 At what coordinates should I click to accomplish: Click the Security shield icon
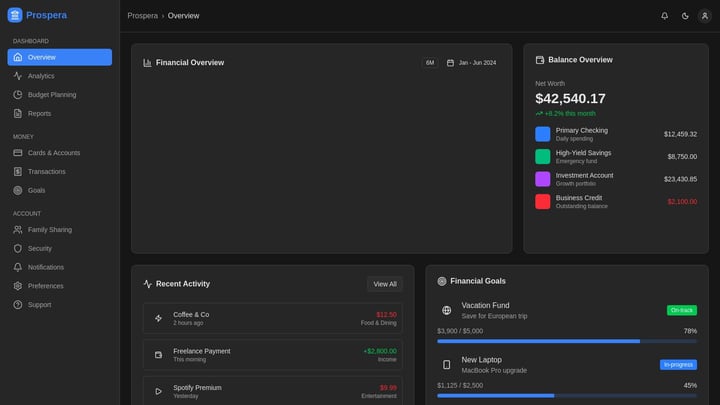click(x=17, y=248)
